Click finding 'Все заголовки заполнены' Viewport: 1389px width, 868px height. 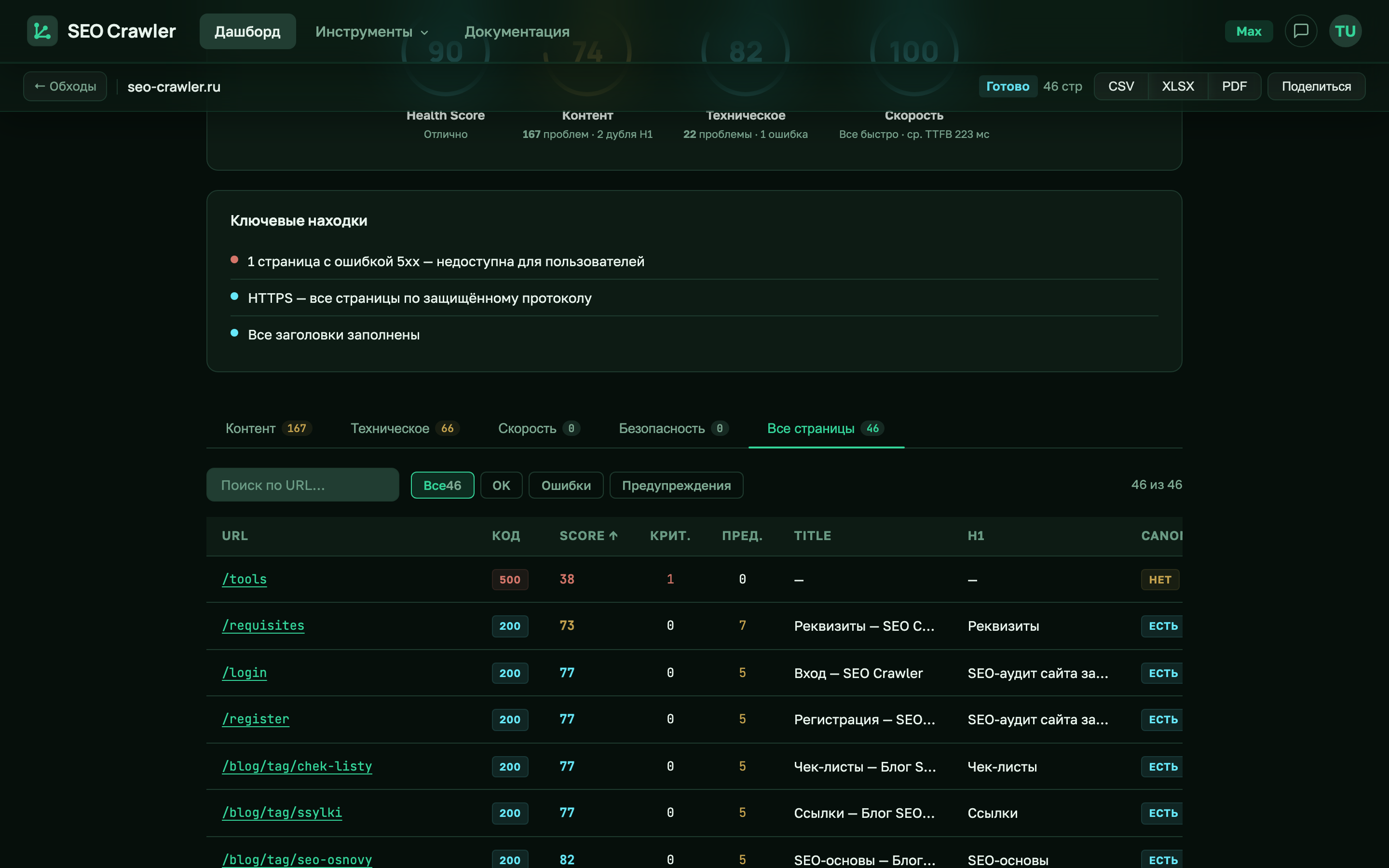click(333, 335)
